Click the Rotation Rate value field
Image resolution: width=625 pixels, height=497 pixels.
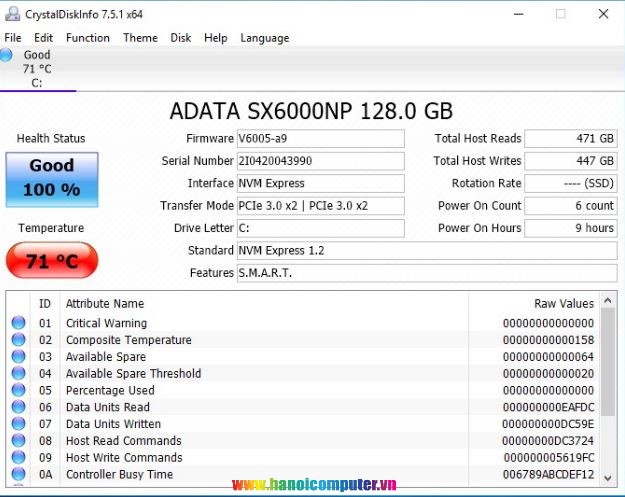(x=571, y=183)
